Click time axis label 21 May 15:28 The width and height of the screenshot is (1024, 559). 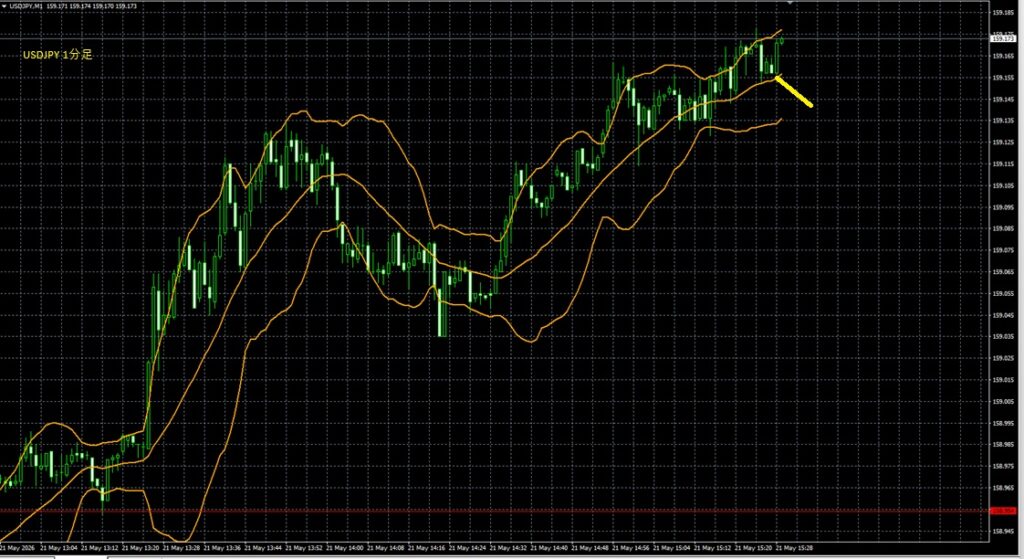[x=794, y=548]
